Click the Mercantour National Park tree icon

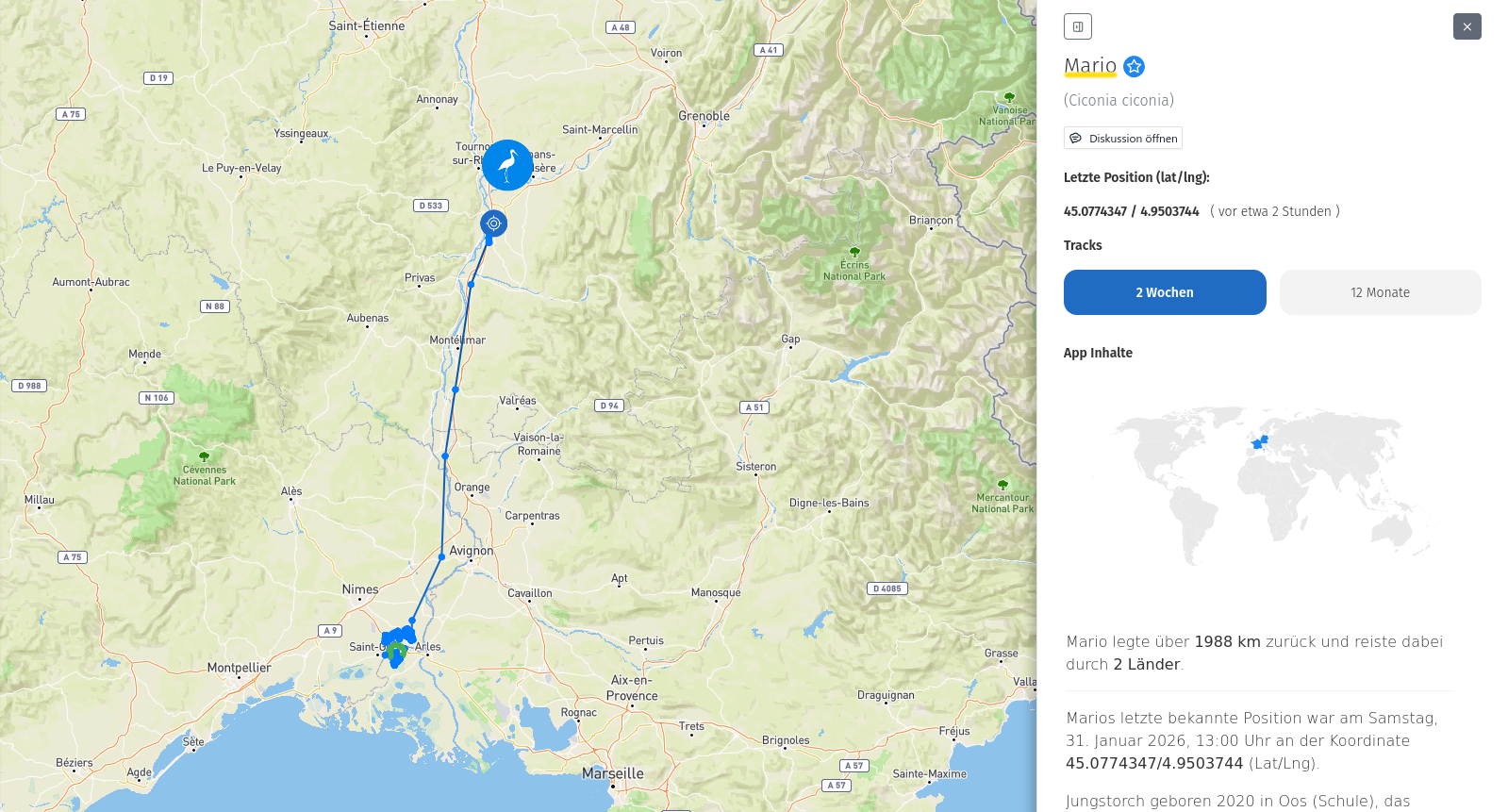pos(1003,485)
